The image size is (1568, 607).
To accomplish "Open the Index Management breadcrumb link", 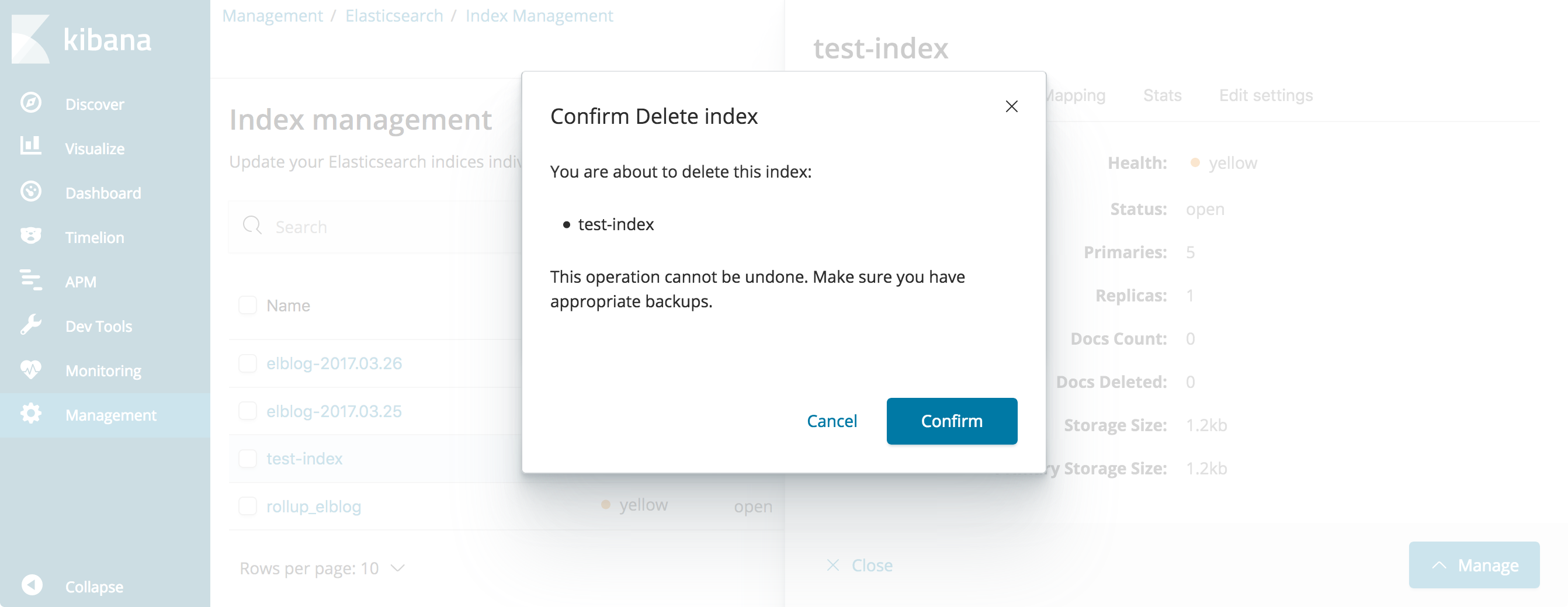I will (539, 16).
